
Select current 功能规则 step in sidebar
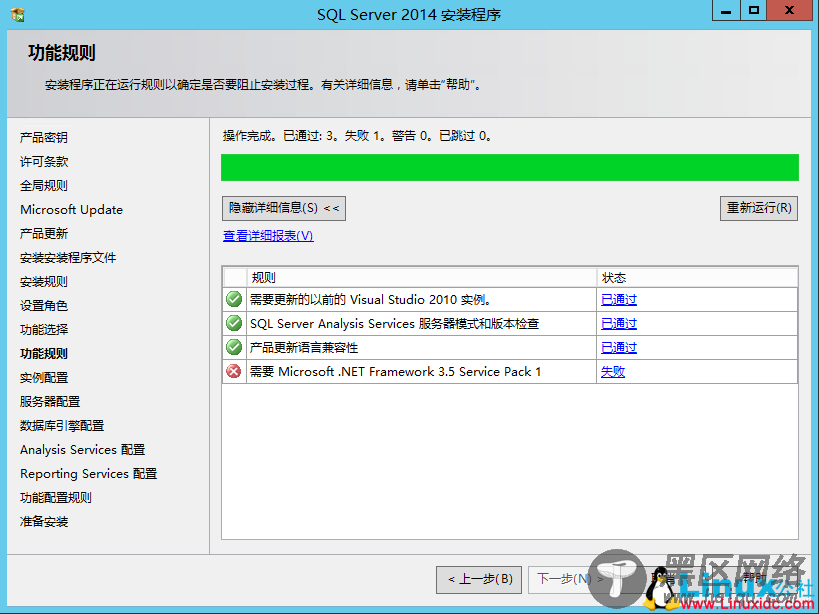(44, 353)
